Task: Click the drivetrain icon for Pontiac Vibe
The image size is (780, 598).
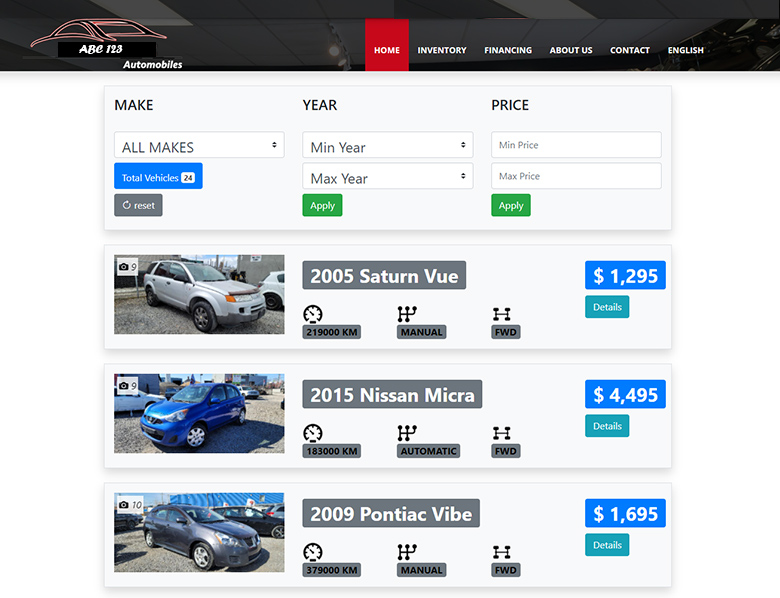Action: [x=501, y=552]
